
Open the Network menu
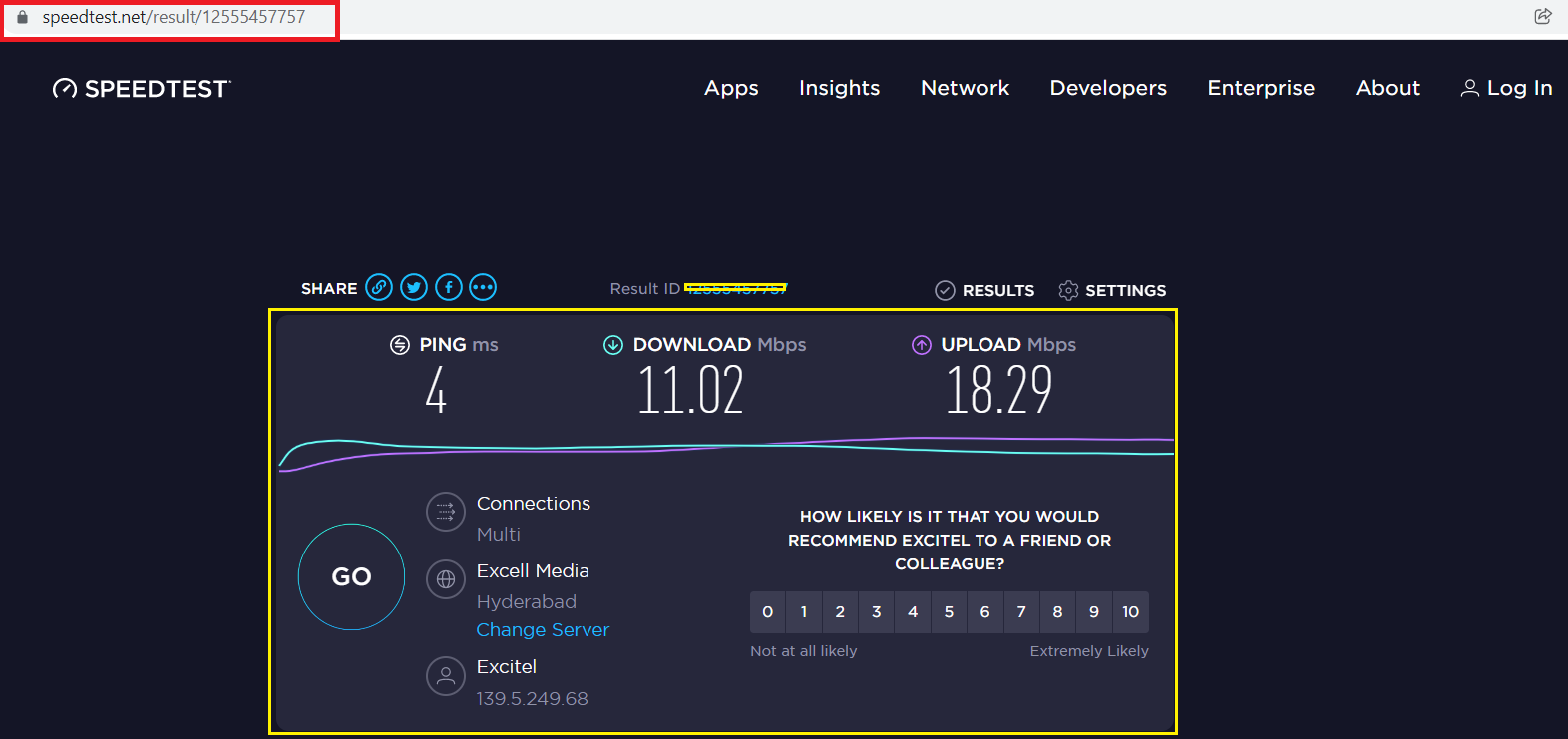[965, 88]
